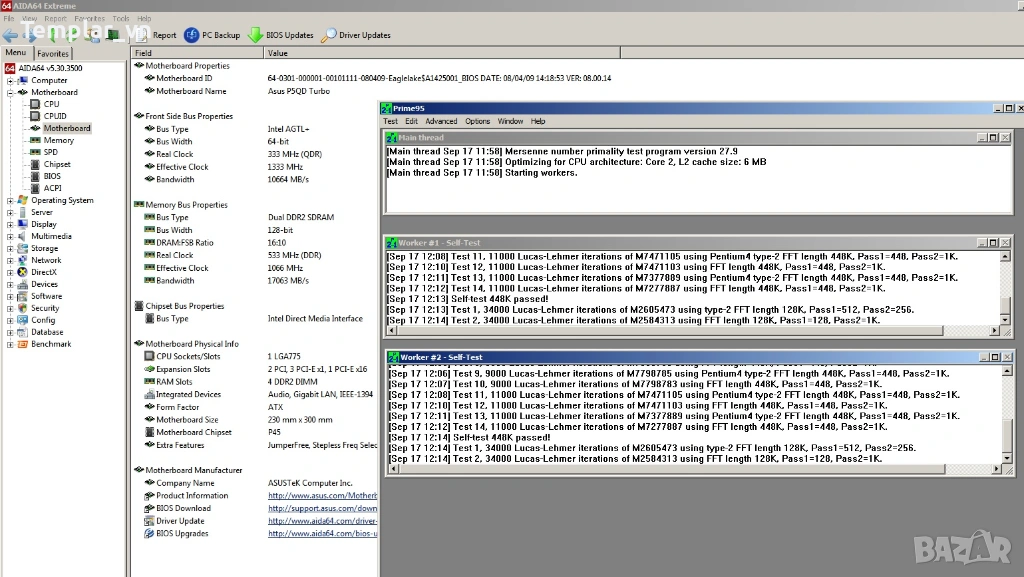Click the green BIOS Updates arrow icon

pos(255,35)
